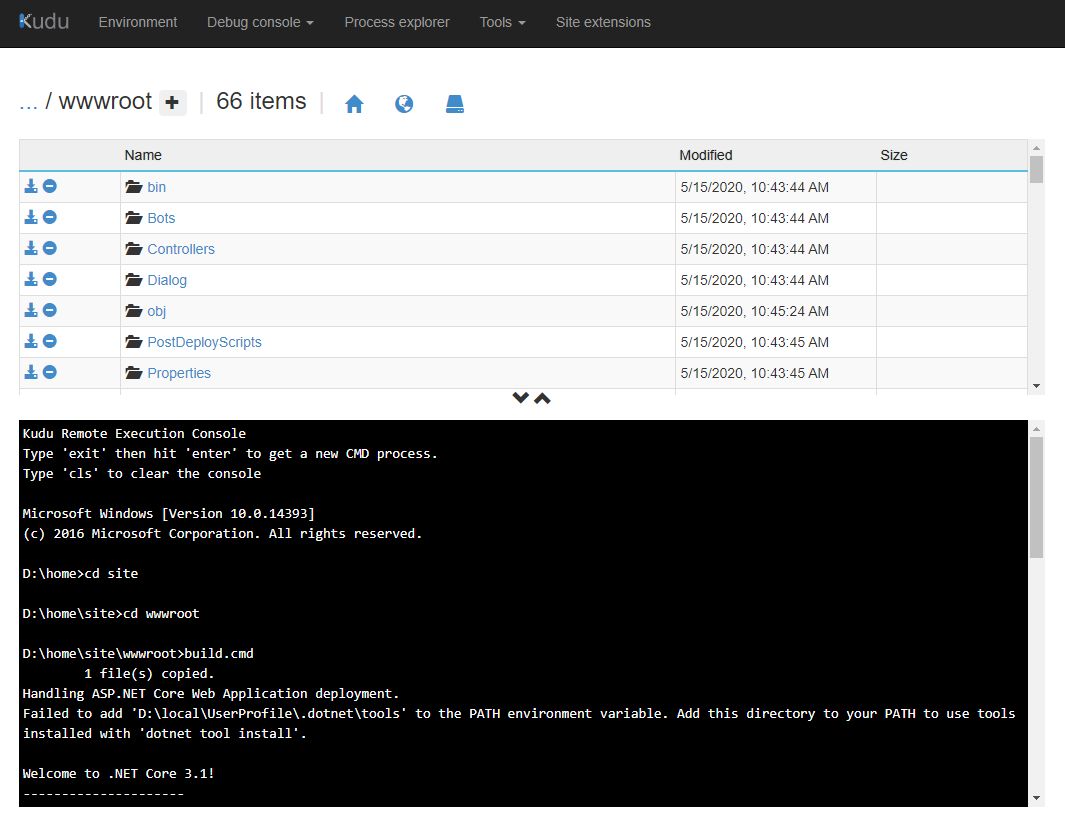Click the '66 items' count label
This screenshot has width=1065, height=817.
pyautogui.click(x=261, y=101)
